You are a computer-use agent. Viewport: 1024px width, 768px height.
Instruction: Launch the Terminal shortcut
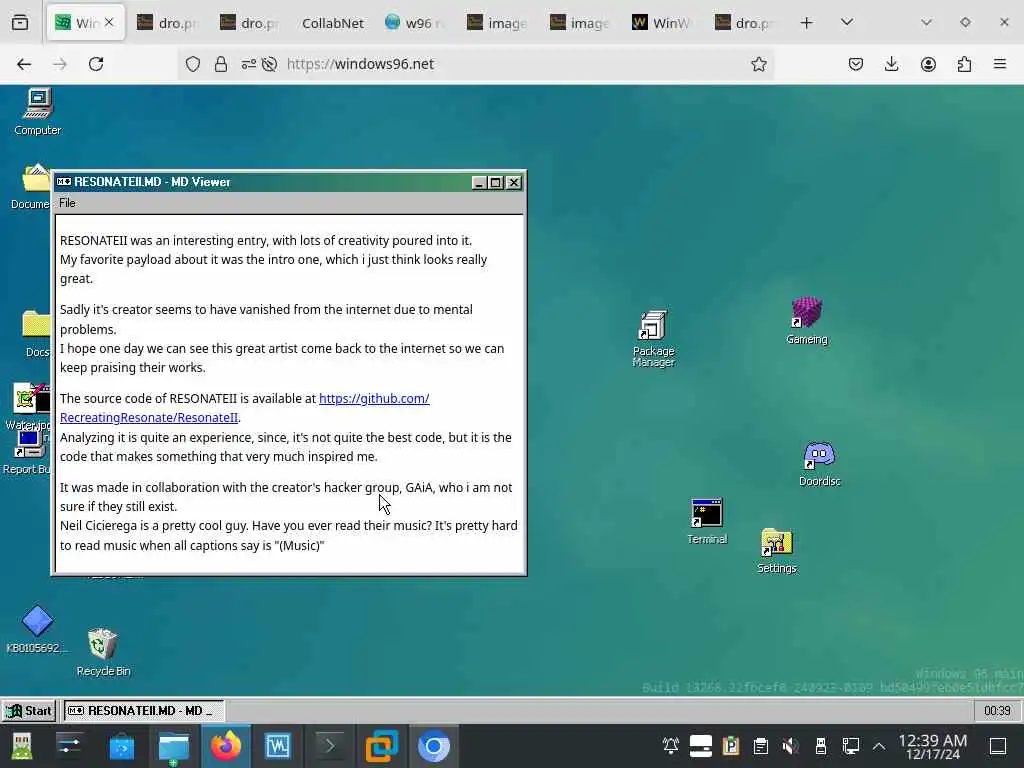tap(707, 521)
